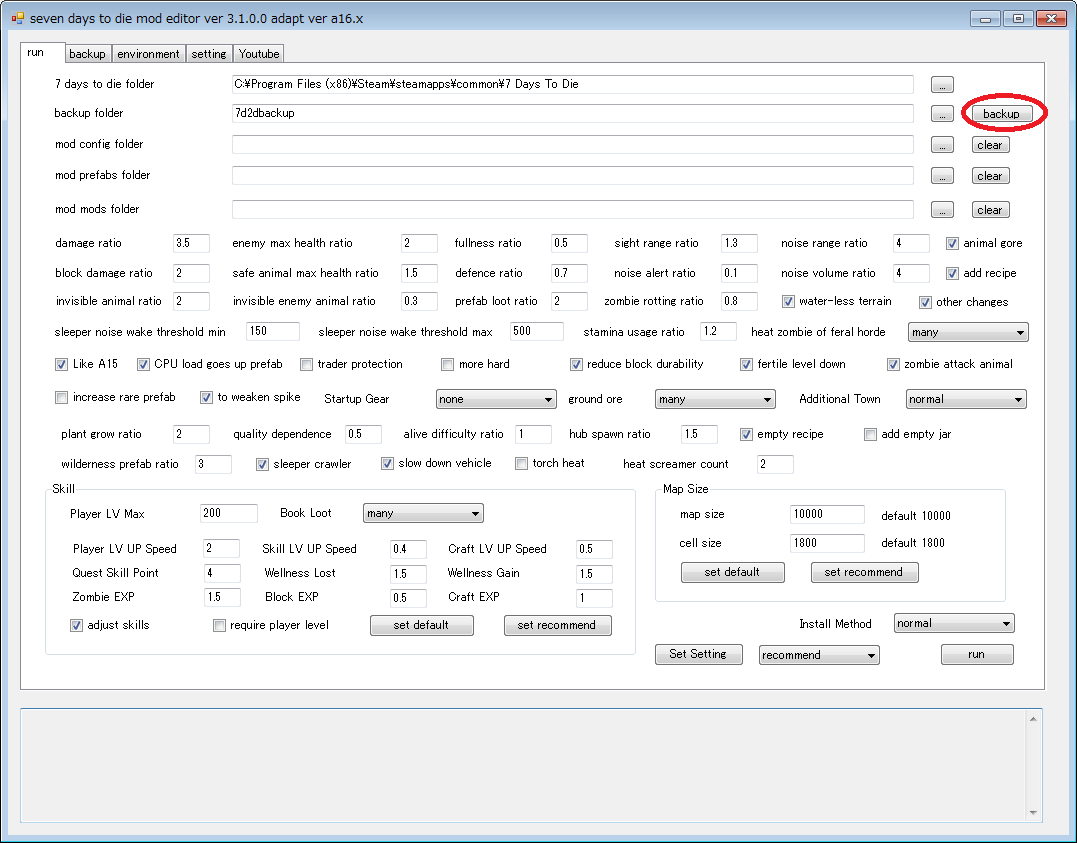Expand the ground ore dropdown
The height and width of the screenshot is (843, 1077).
coord(715,399)
